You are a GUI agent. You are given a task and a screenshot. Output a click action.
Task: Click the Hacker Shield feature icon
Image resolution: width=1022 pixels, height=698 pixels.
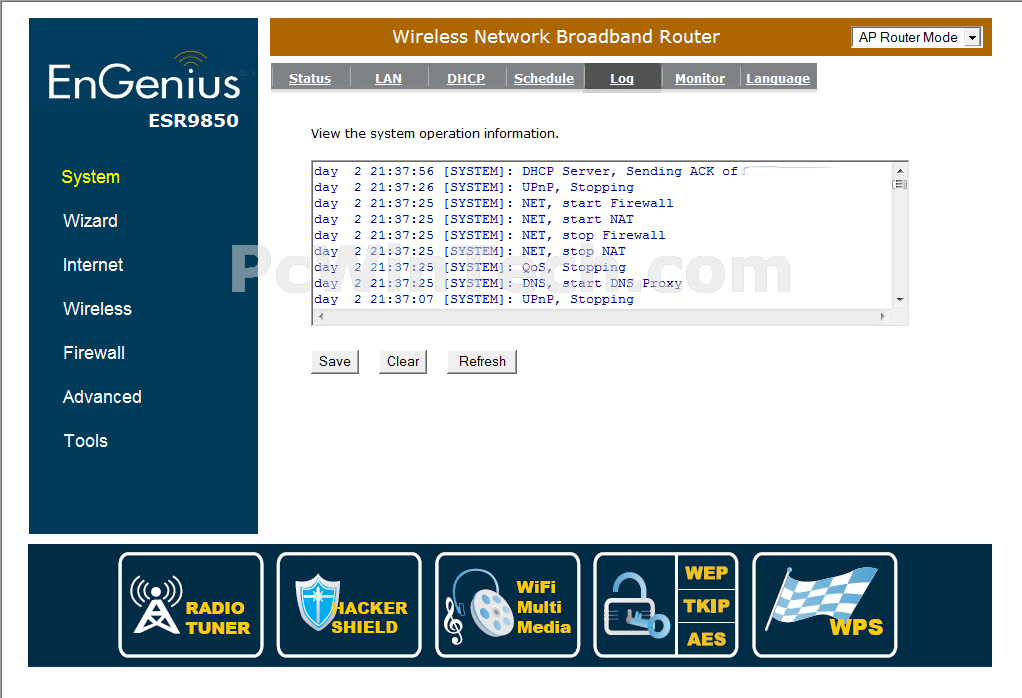coord(349,605)
